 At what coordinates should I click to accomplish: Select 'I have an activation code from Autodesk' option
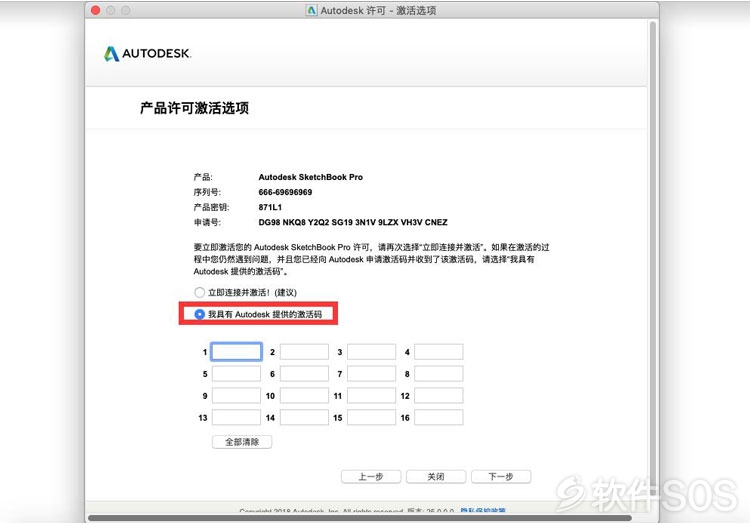coord(199,314)
